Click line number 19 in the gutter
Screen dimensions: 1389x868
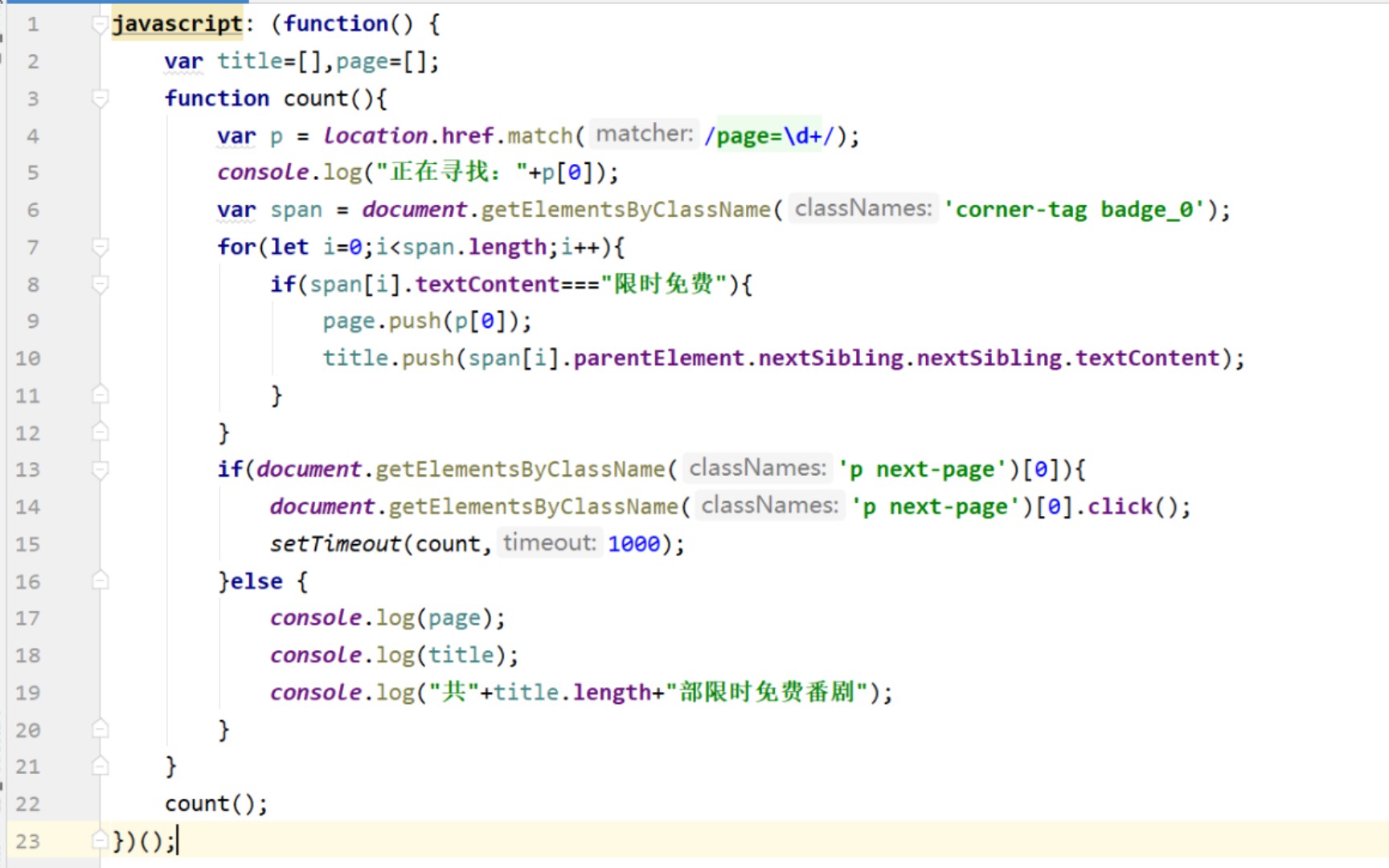(27, 693)
